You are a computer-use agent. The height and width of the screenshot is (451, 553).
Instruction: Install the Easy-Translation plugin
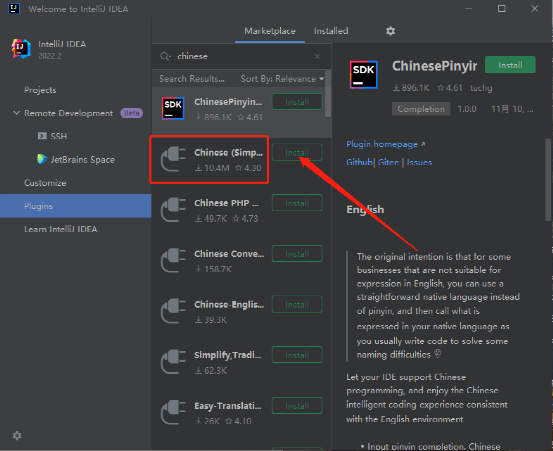coord(297,406)
